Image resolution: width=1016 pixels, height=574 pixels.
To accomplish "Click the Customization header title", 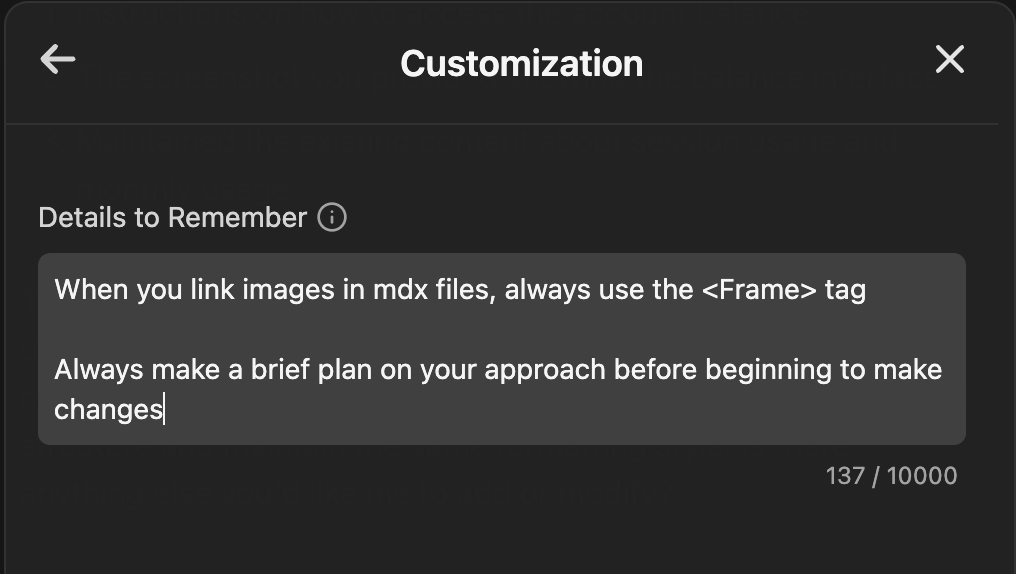I will (521, 63).
